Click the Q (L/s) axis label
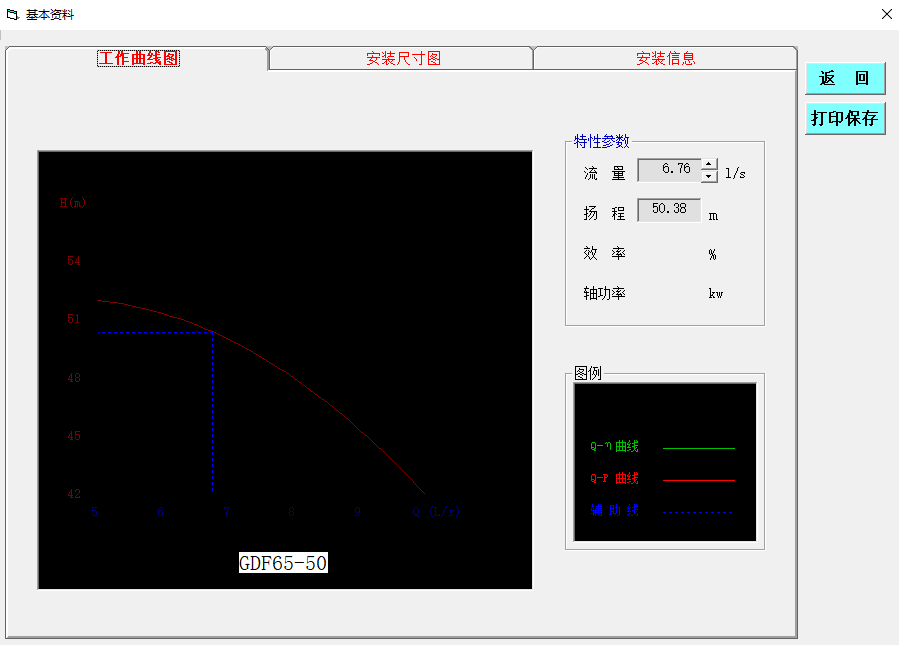The image size is (899, 645). click(436, 511)
